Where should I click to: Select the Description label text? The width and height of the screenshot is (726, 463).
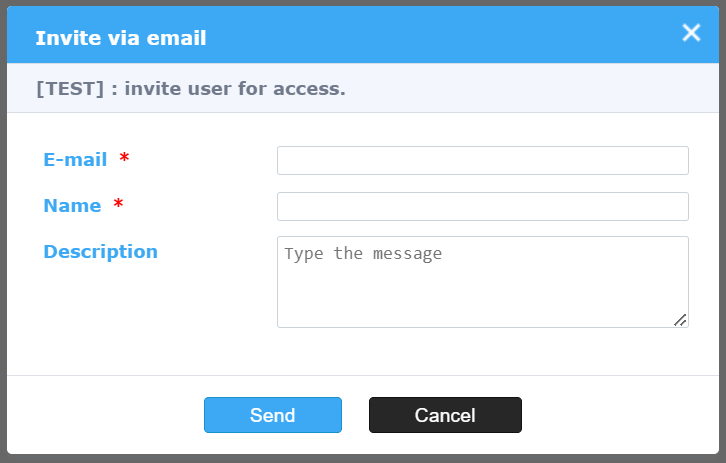(100, 251)
